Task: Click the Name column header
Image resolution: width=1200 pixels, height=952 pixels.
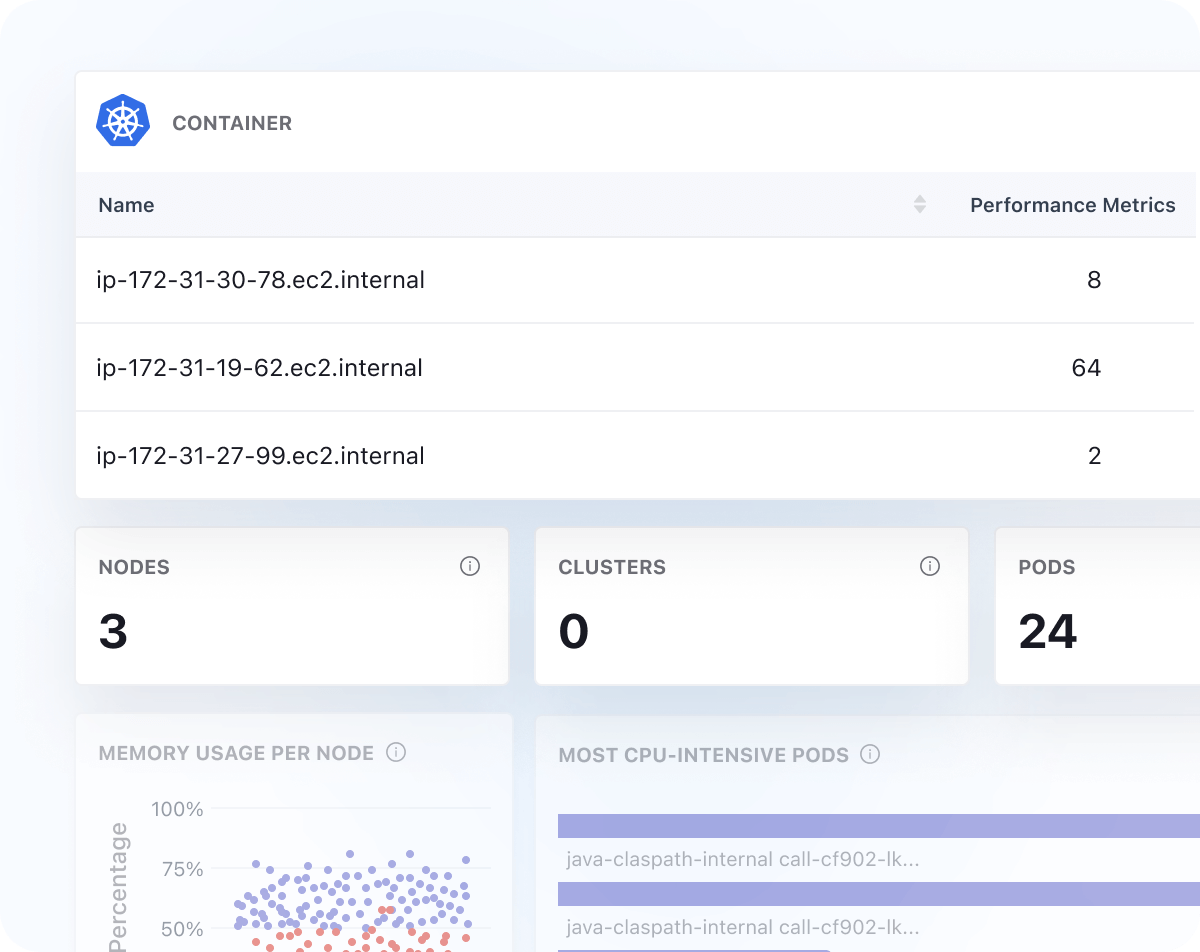Action: click(126, 205)
